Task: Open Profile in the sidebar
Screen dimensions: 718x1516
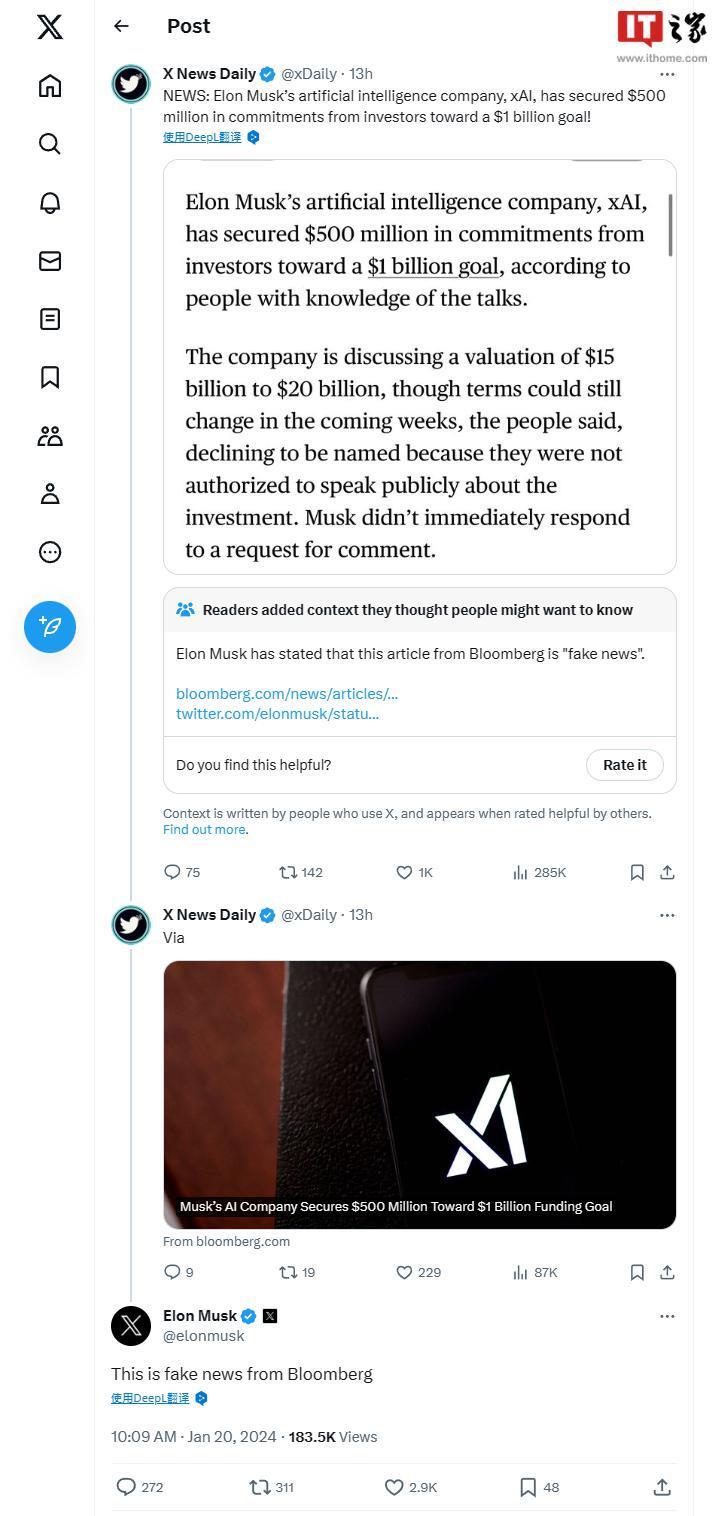Action: [50, 494]
